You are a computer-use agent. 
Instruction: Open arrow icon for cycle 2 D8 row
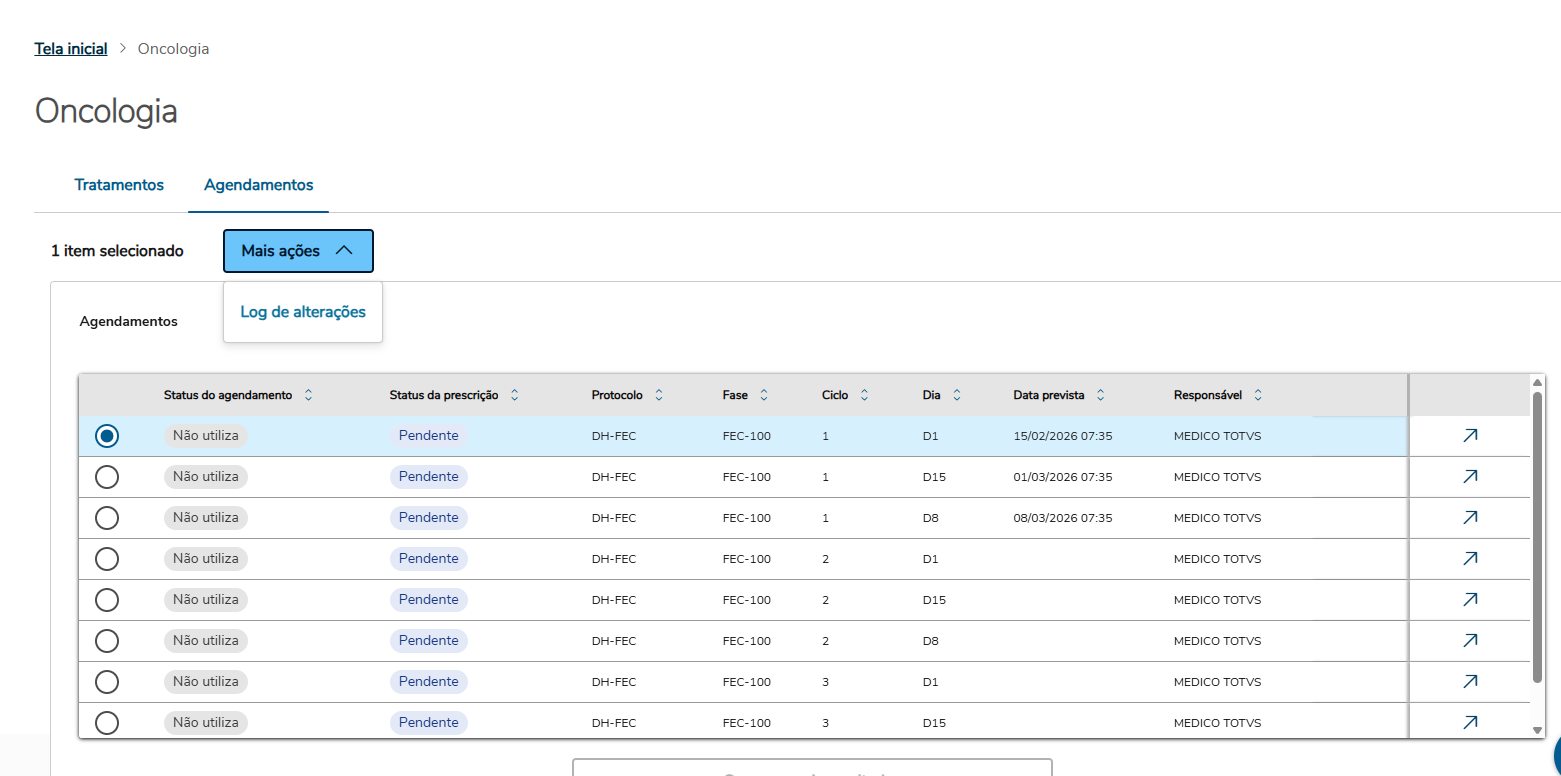coord(1469,641)
